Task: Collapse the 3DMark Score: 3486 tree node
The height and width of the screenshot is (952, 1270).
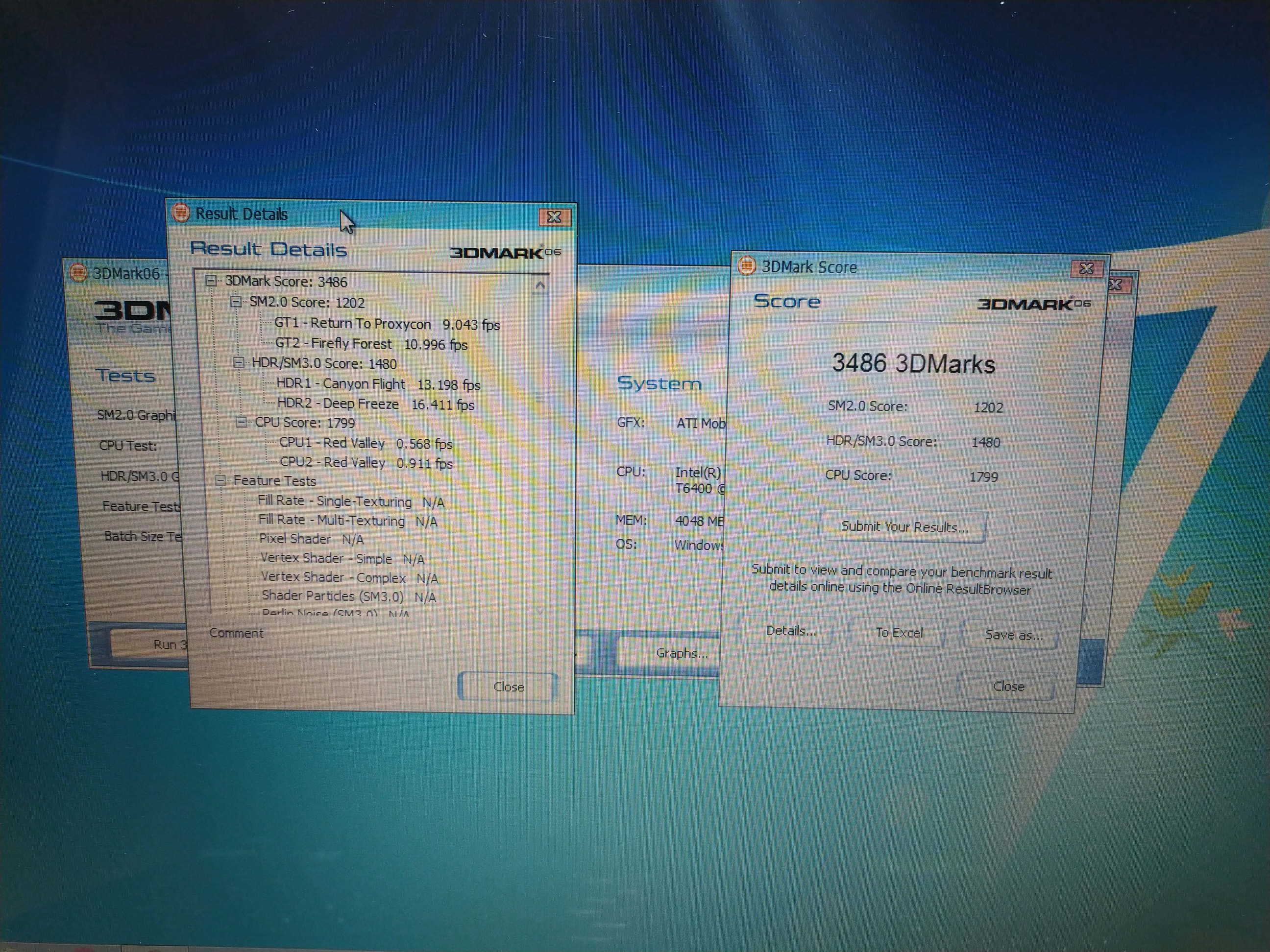Action: tap(211, 281)
